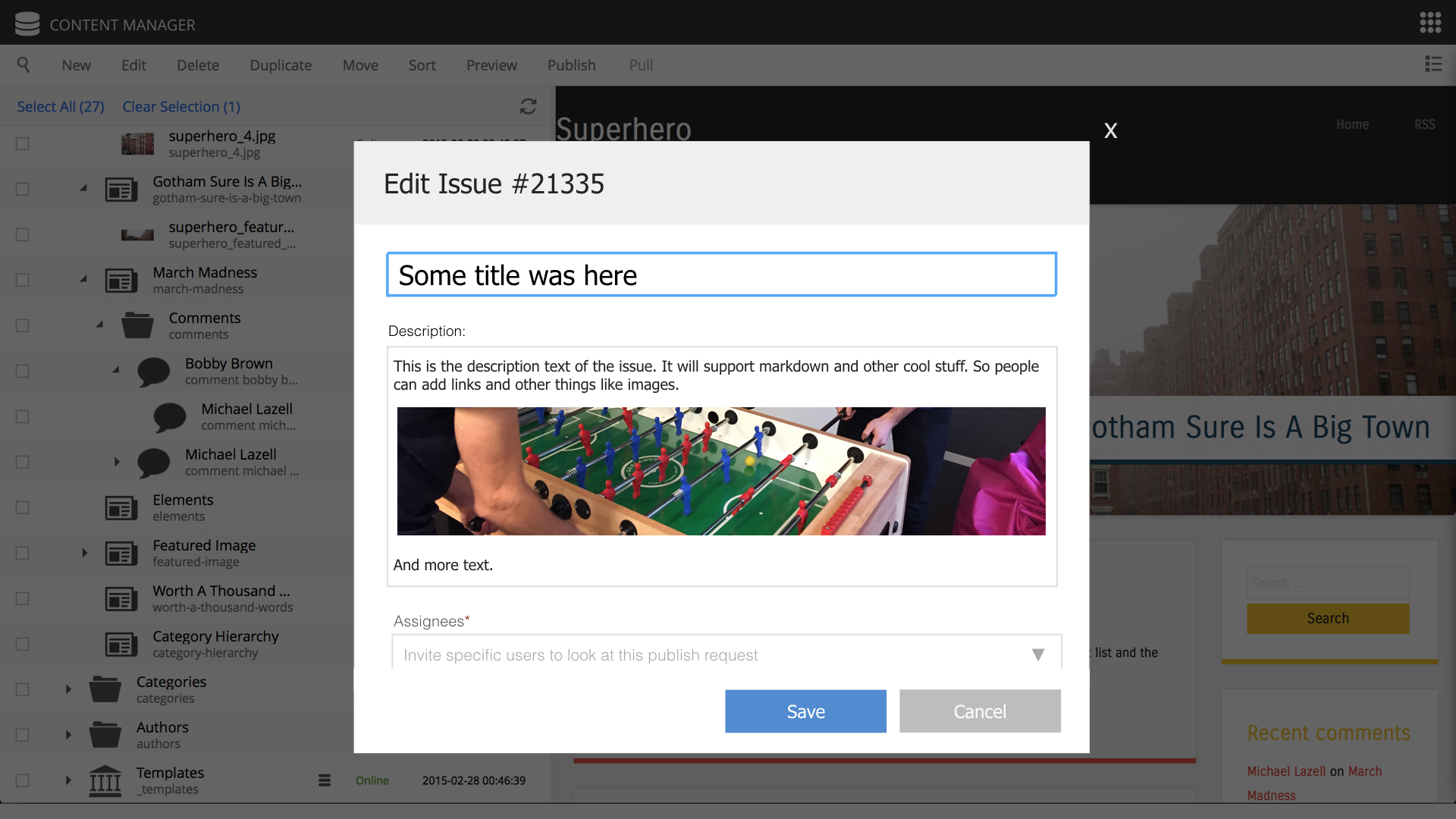Viewport: 1456px width, 819px height.
Task: Click the speech bubble icon for Michael Lazell
Action: [x=170, y=416]
